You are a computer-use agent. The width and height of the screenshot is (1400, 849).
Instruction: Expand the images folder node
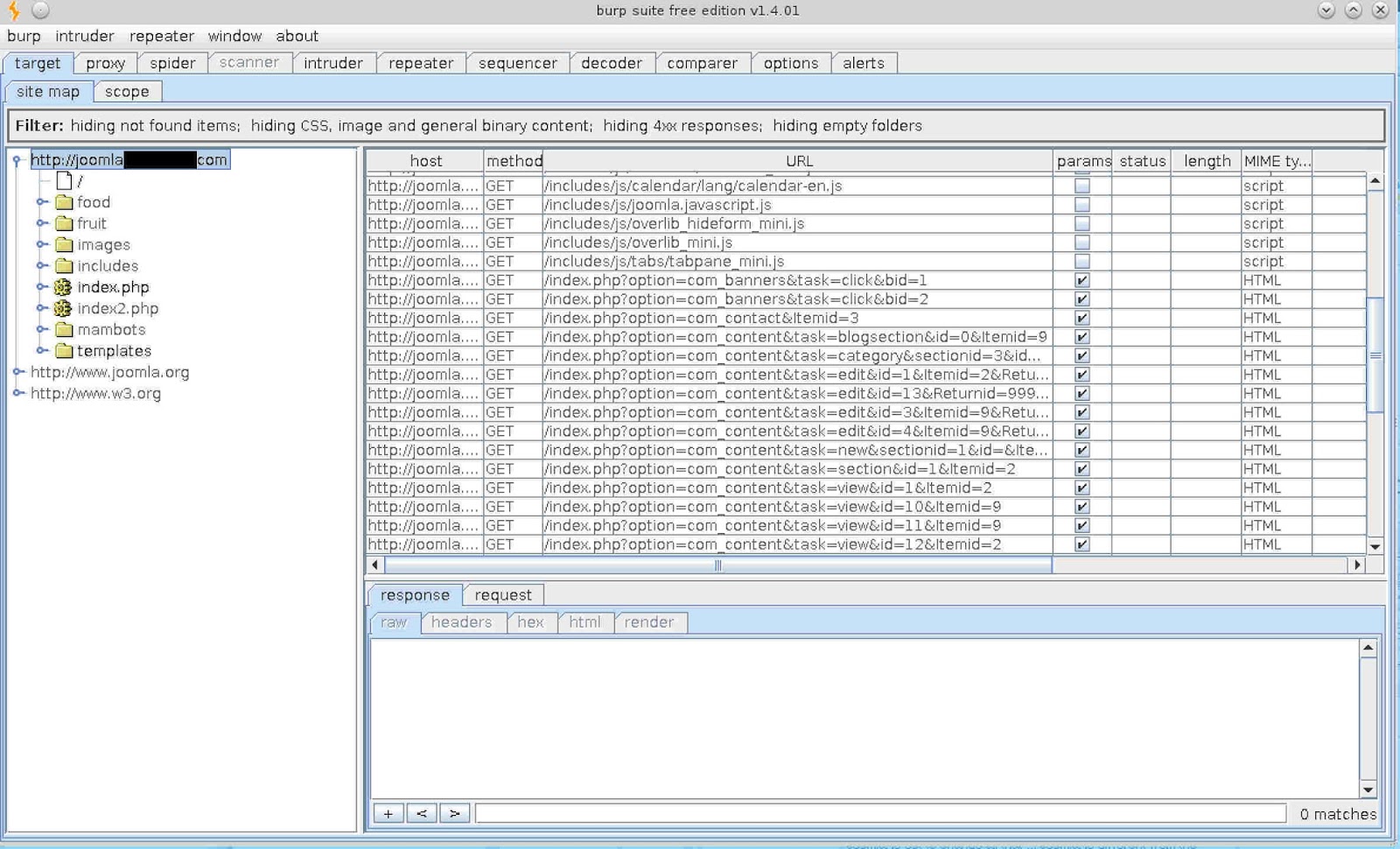pyautogui.click(x=41, y=245)
